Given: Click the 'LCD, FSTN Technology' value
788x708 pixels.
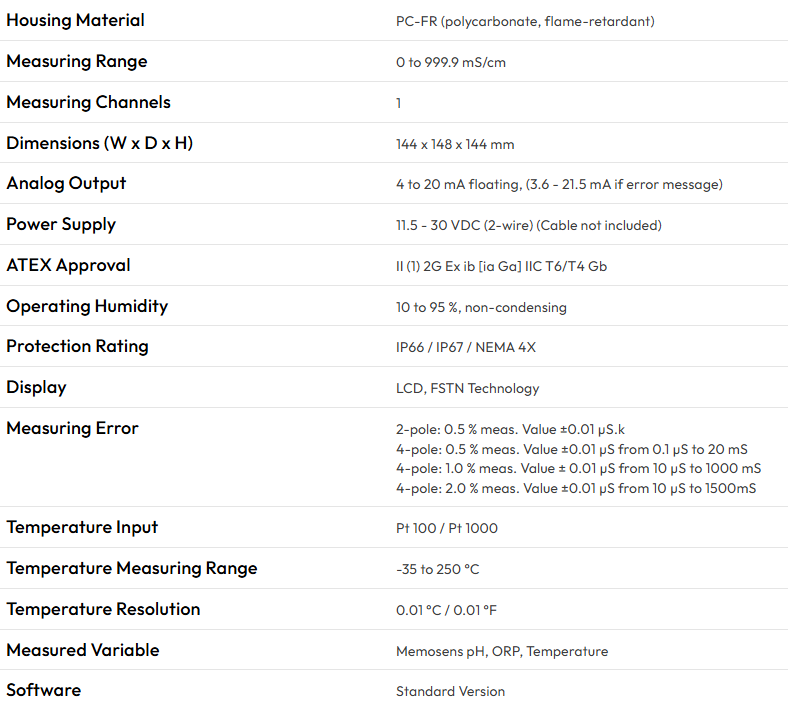Looking at the screenshot, I should 467,388.
